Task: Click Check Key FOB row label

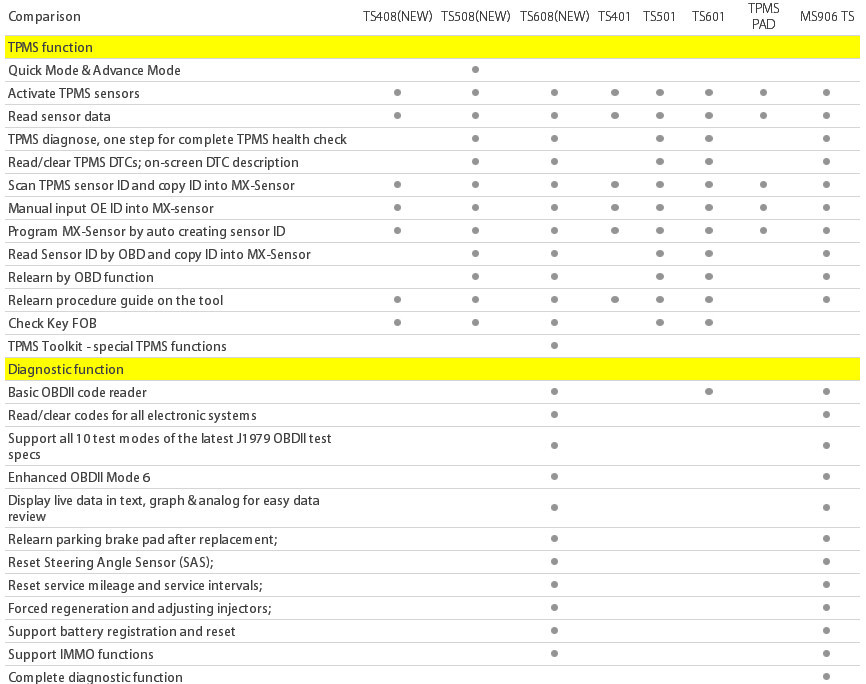Action: 52,323
